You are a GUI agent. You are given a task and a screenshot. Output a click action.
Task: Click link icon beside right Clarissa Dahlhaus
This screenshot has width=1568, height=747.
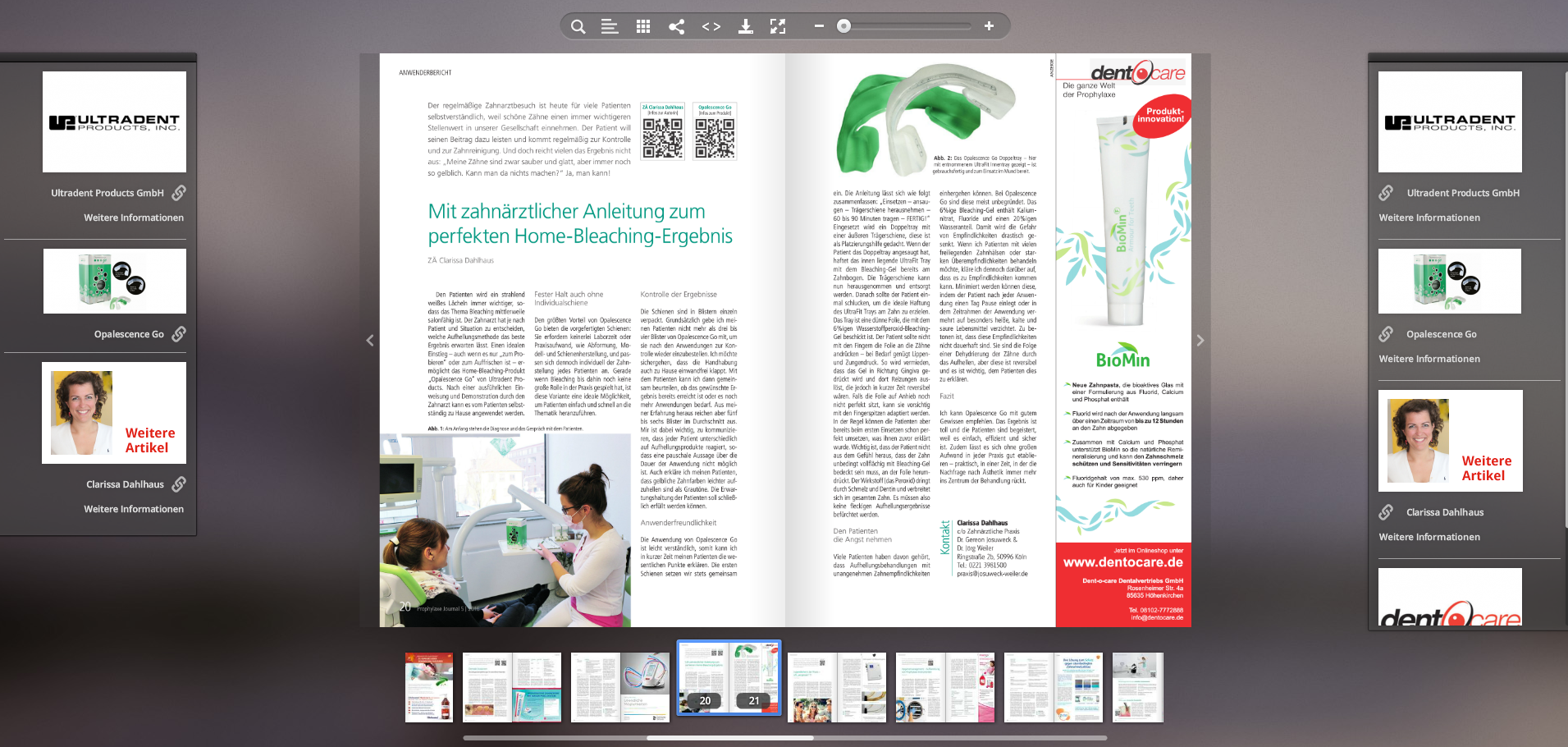click(1386, 512)
